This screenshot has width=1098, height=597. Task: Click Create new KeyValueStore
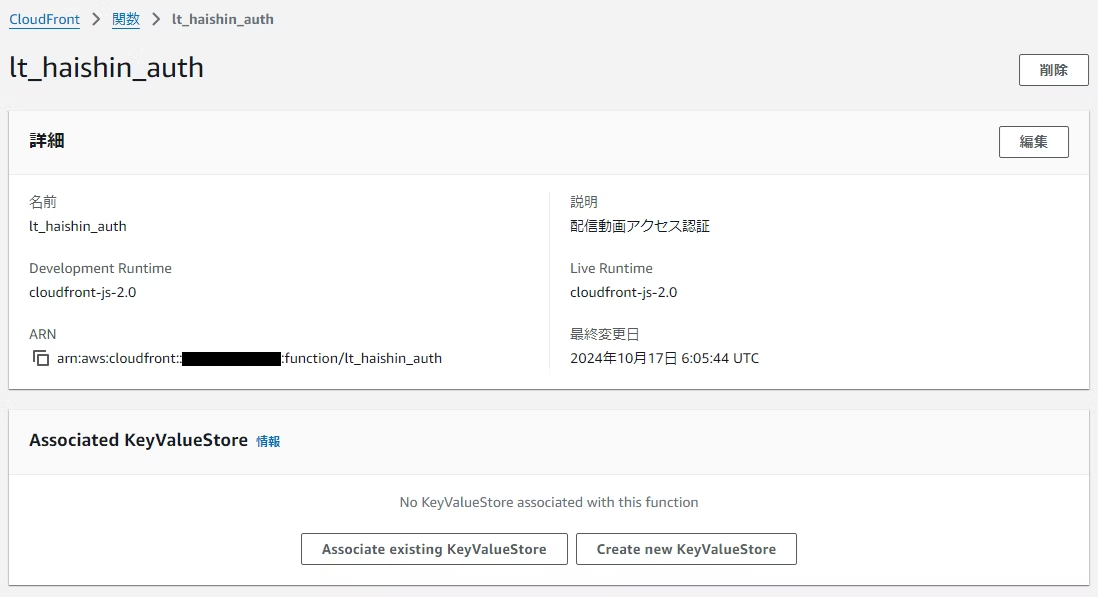(x=686, y=548)
